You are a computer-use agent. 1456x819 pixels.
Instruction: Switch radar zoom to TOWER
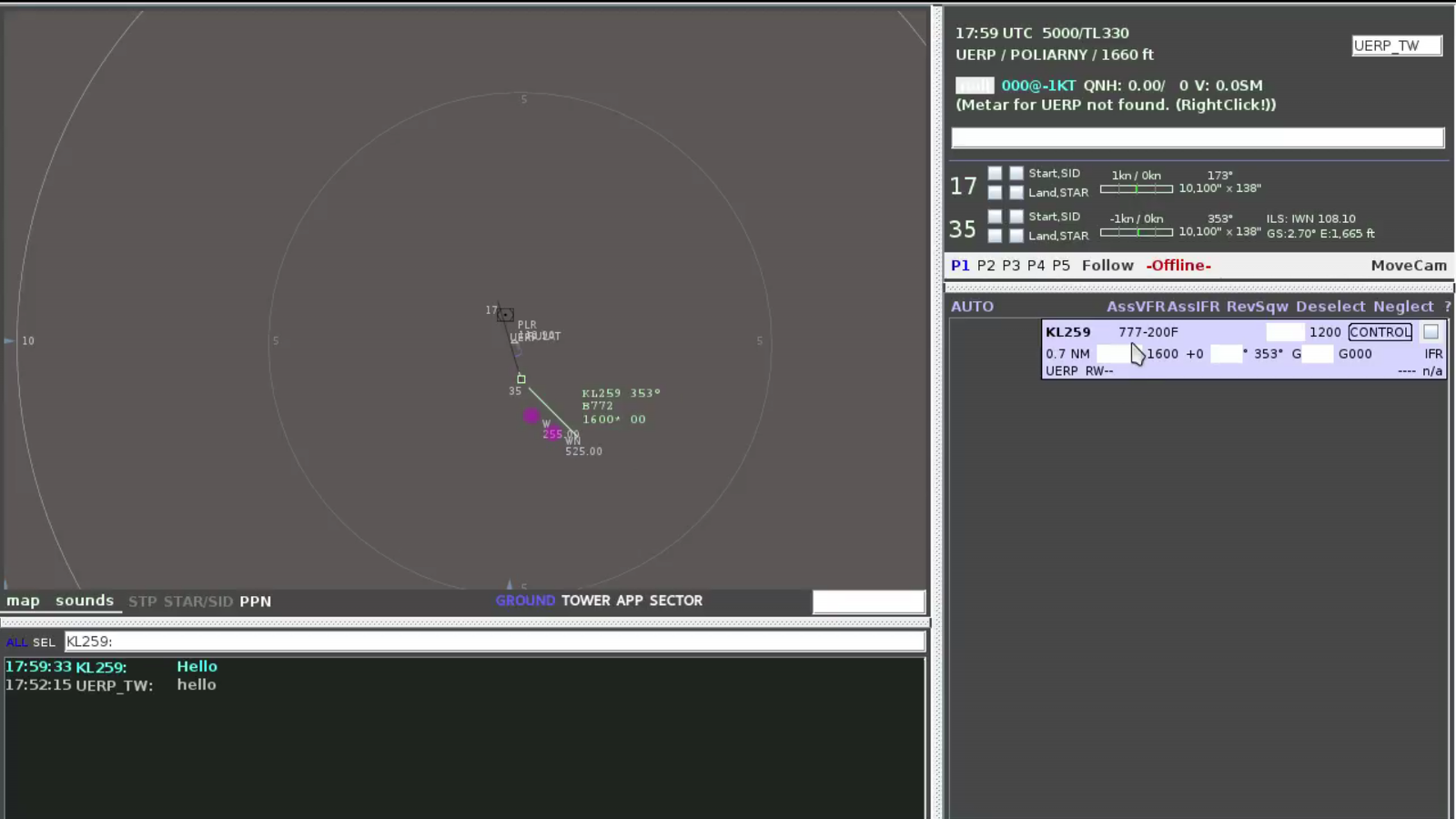pos(586,601)
